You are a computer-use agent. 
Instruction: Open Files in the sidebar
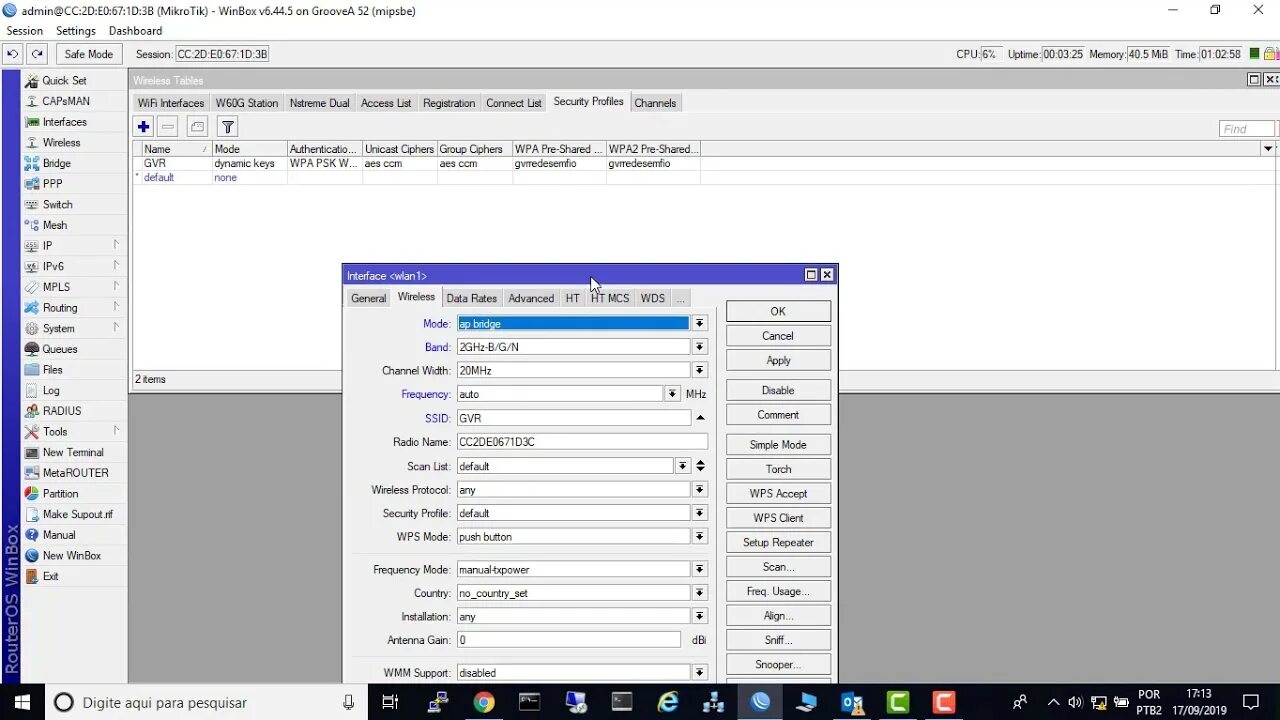(x=52, y=370)
